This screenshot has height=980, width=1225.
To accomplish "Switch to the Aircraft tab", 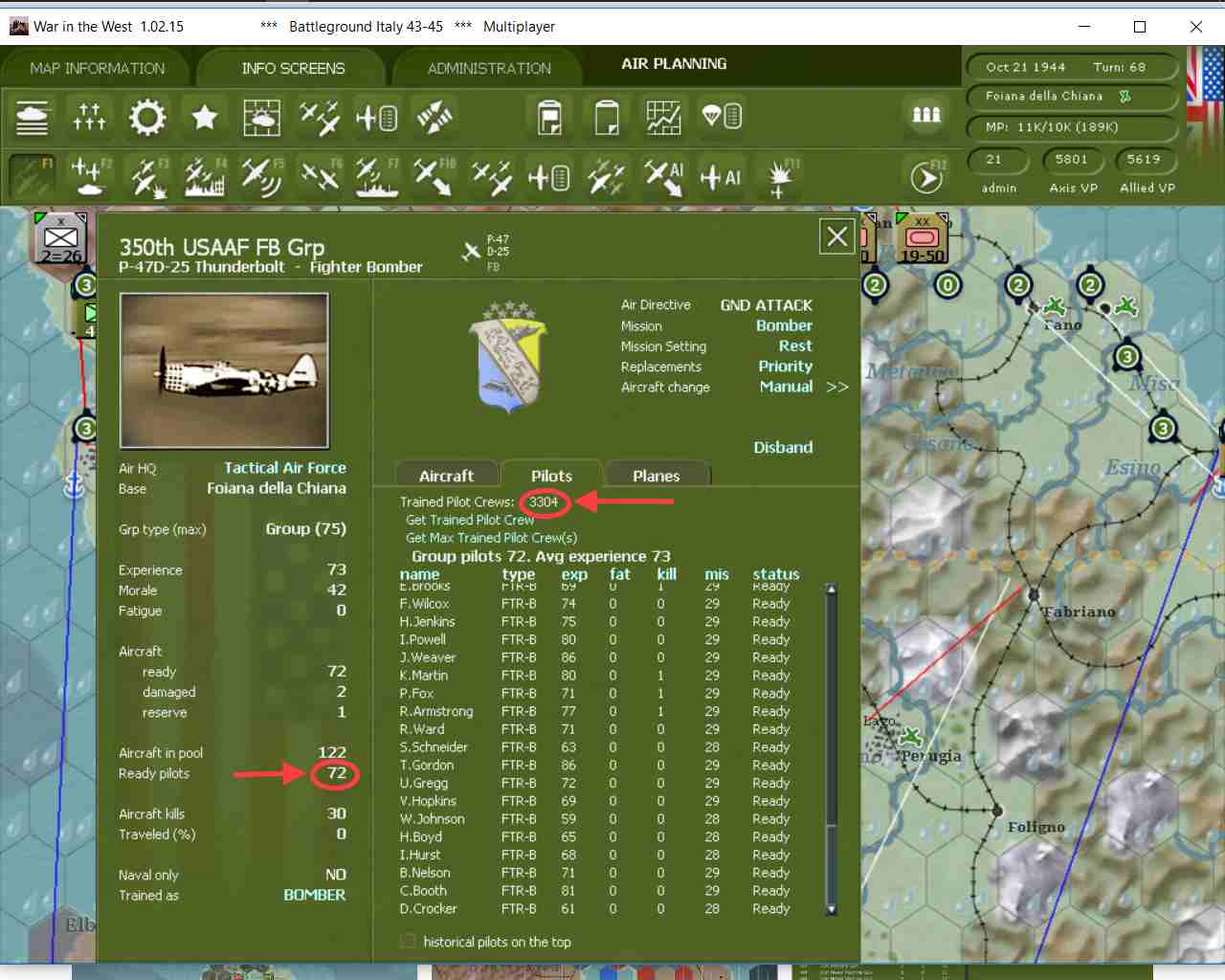I will (446, 476).
